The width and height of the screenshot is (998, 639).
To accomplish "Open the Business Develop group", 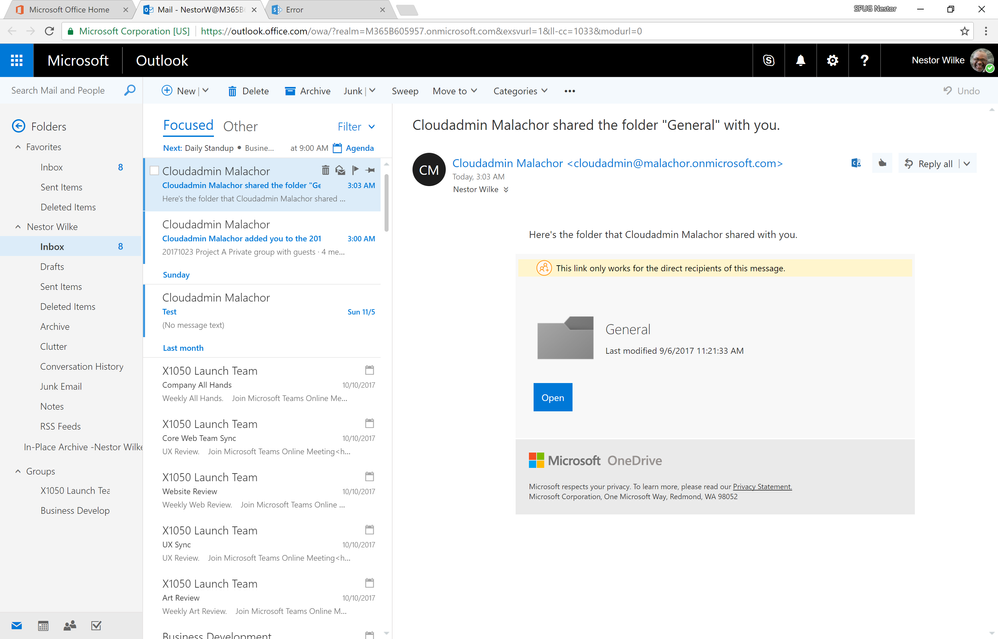I will point(75,510).
